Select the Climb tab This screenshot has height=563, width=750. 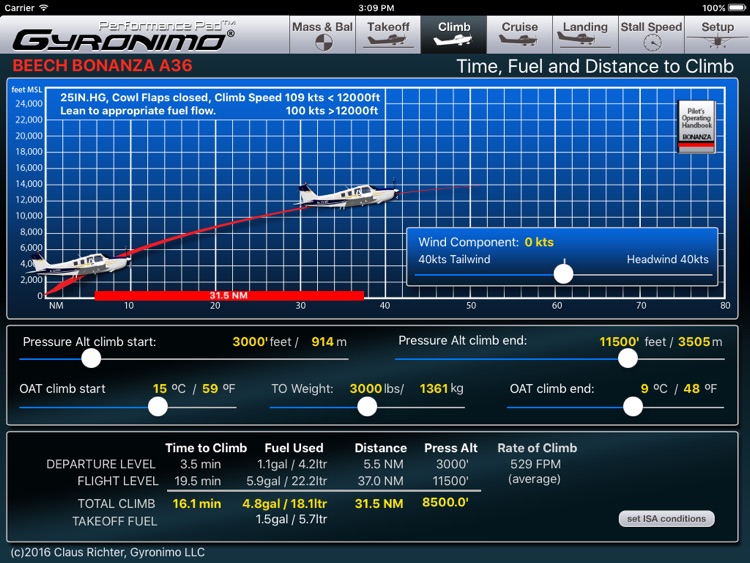454,34
